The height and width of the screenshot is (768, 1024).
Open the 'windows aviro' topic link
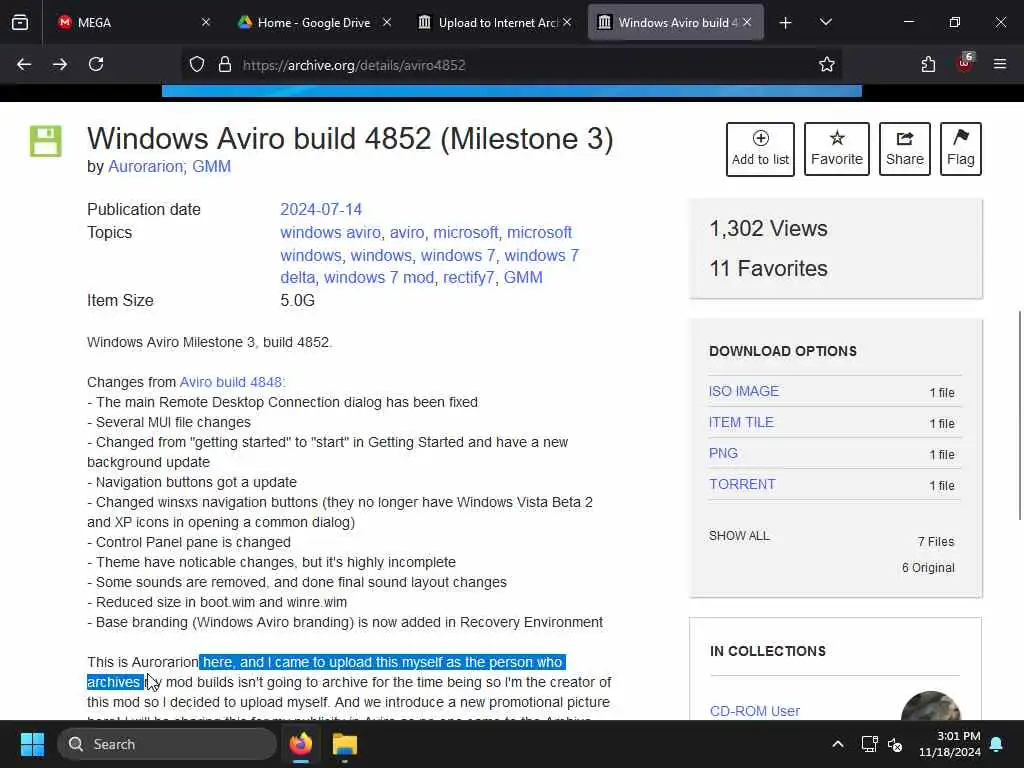click(x=330, y=232)
